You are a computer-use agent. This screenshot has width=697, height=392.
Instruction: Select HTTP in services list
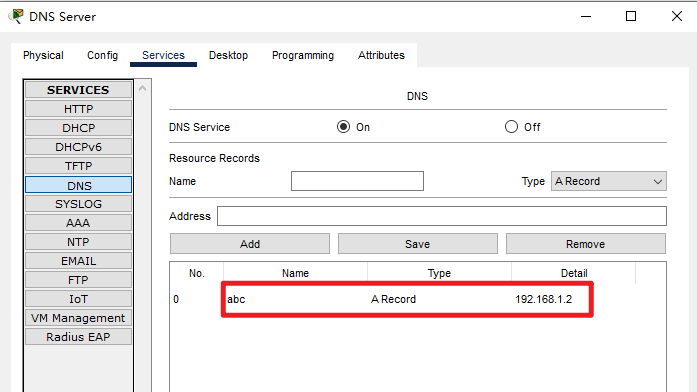(x=78, y=109)
